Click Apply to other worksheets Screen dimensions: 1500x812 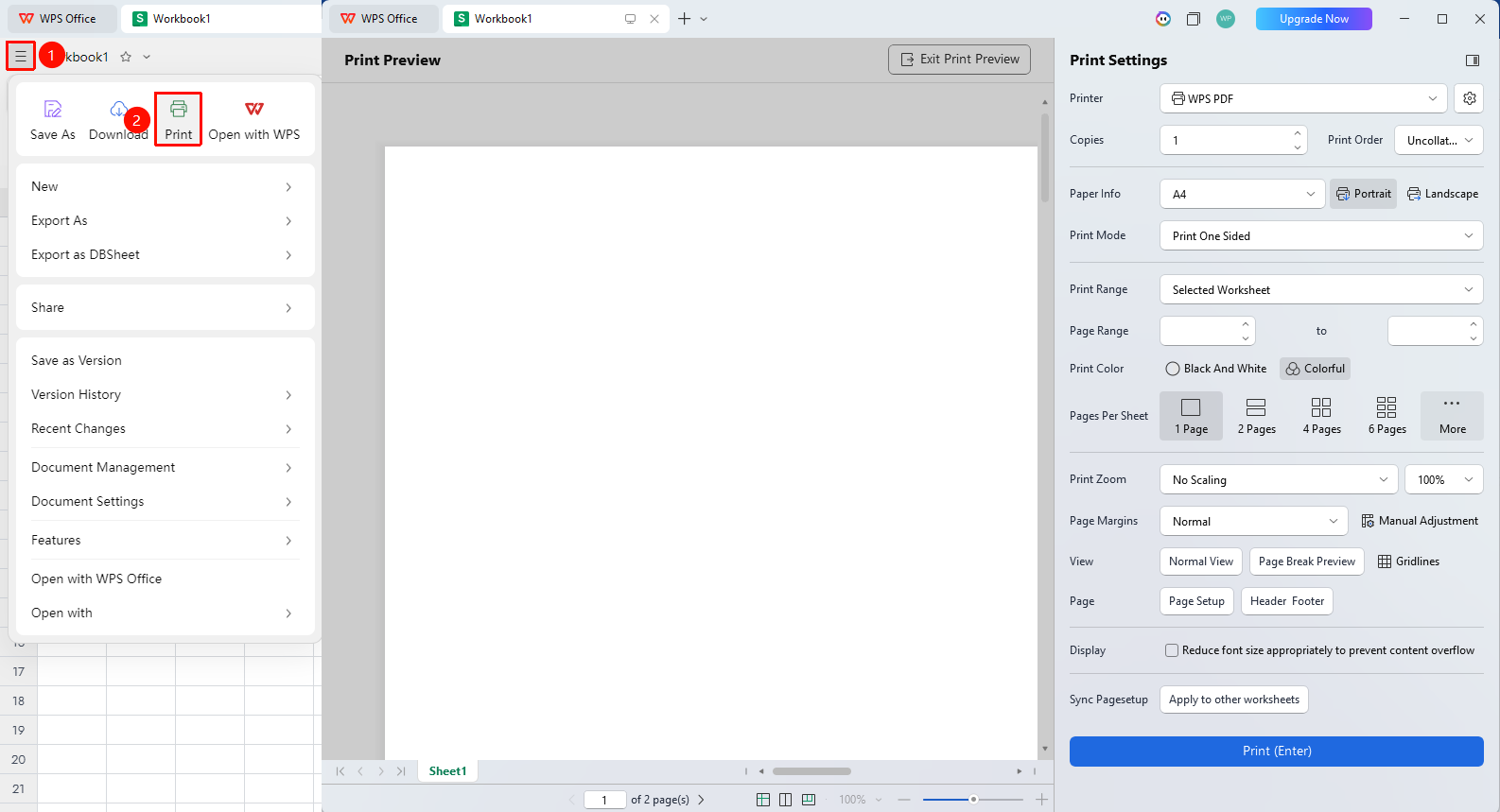1233,700
